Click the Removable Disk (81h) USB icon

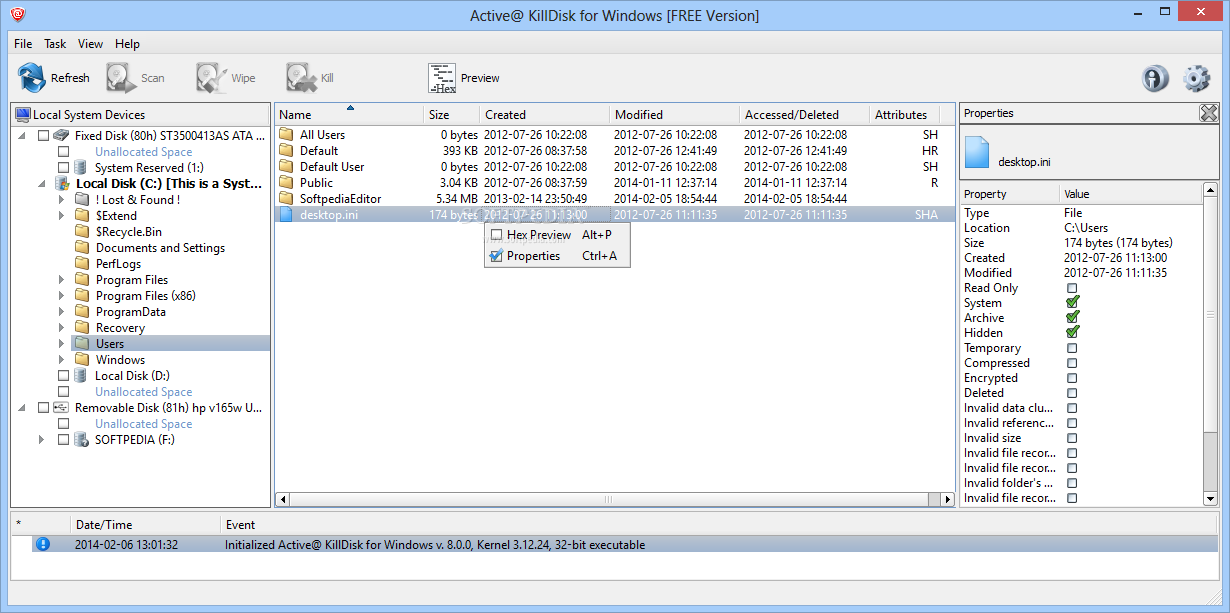(x=62, y=407)
